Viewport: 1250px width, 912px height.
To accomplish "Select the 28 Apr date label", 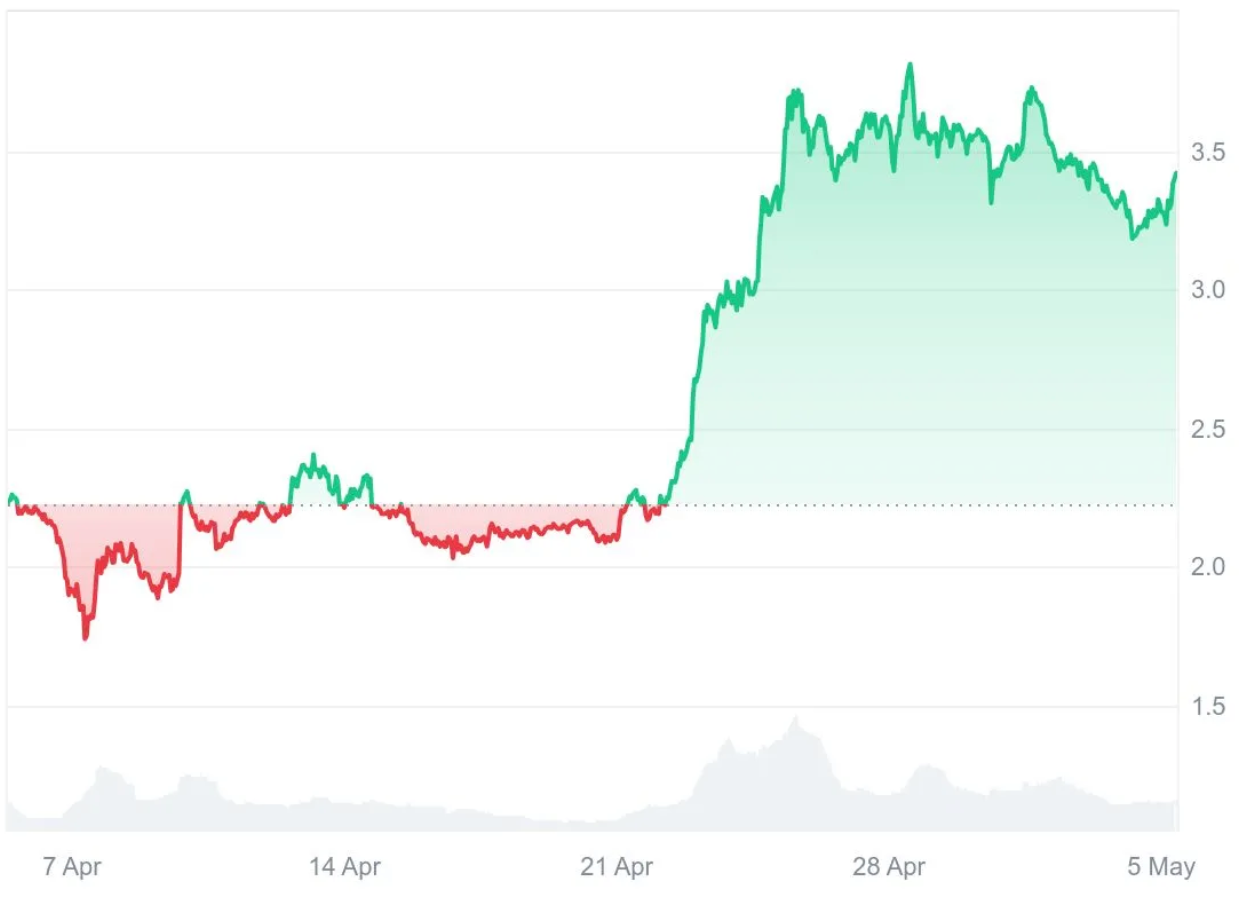I will (x=889, y=866).
